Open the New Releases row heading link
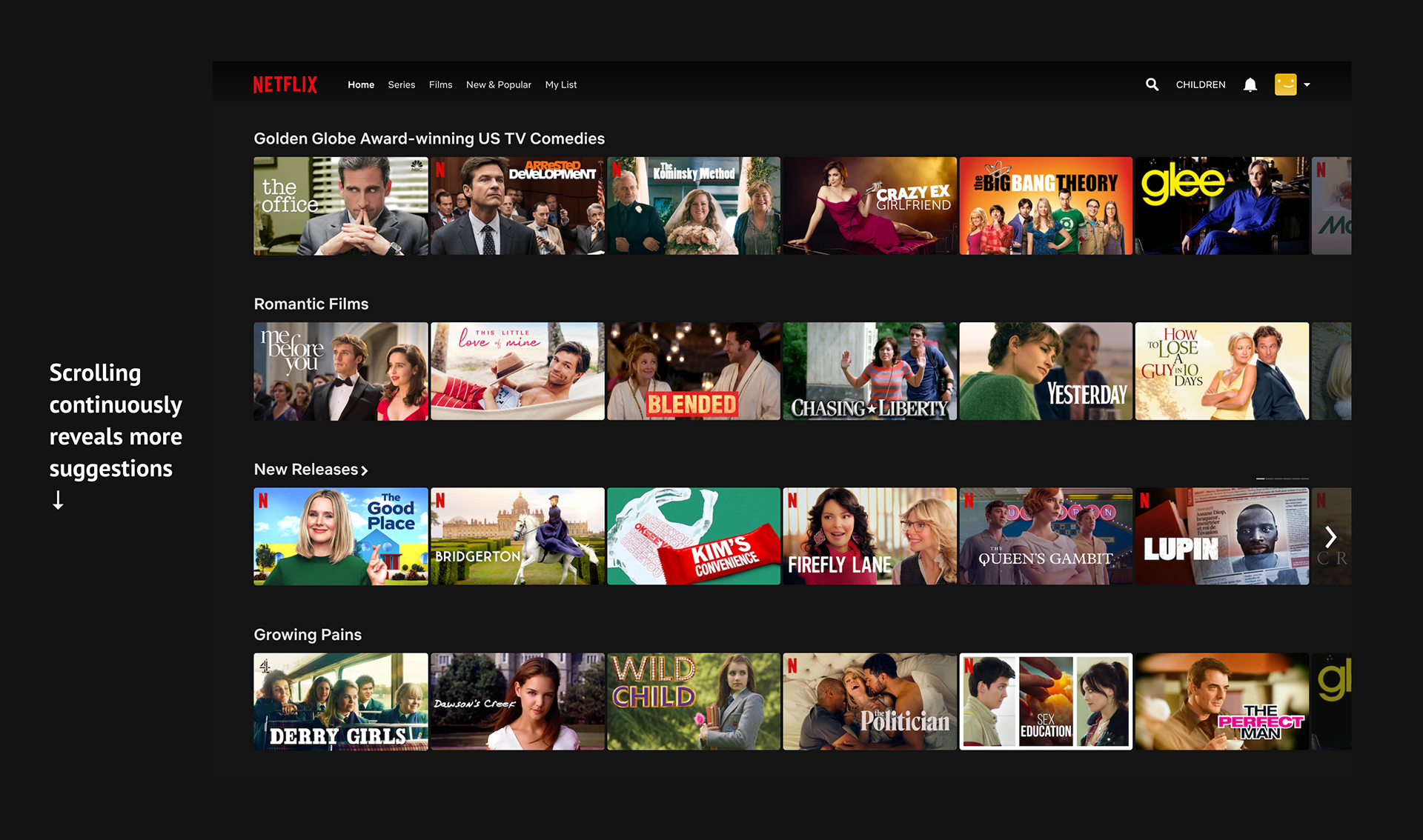Screen dimensions: 1423x840 coord(306,470)
